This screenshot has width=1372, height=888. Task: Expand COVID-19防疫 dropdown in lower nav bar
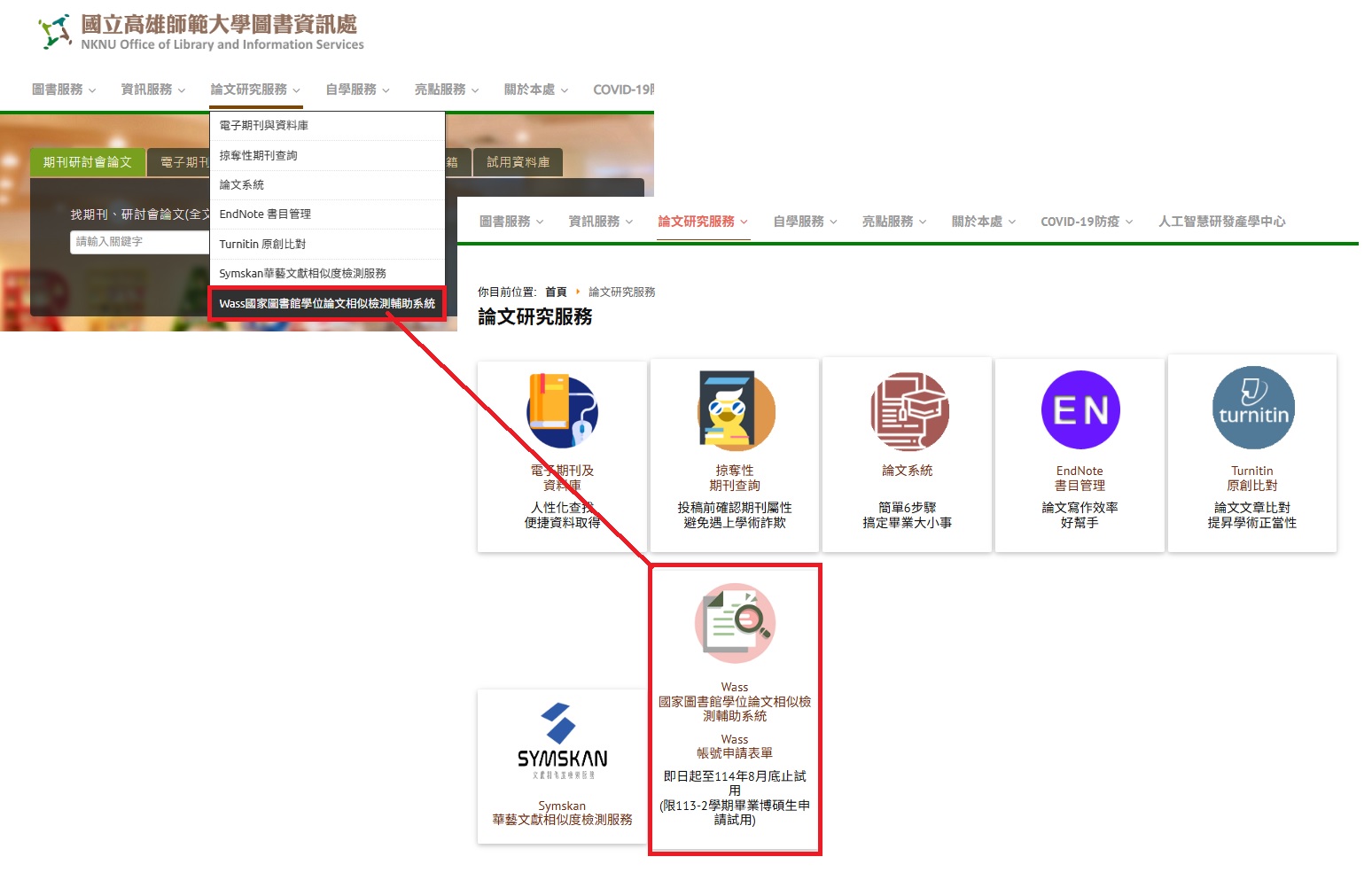click(1087, 222)
